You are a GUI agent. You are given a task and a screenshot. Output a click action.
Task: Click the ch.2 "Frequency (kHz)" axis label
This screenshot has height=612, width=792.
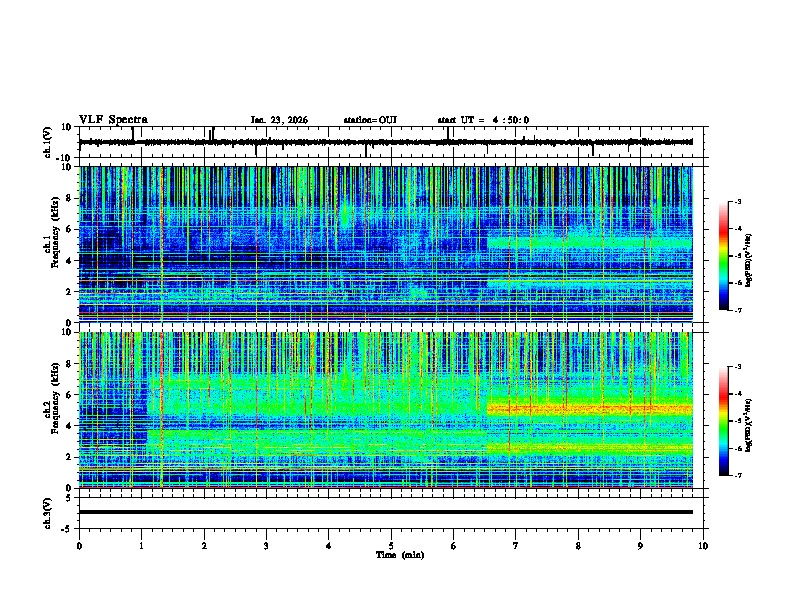click(55, 398)
